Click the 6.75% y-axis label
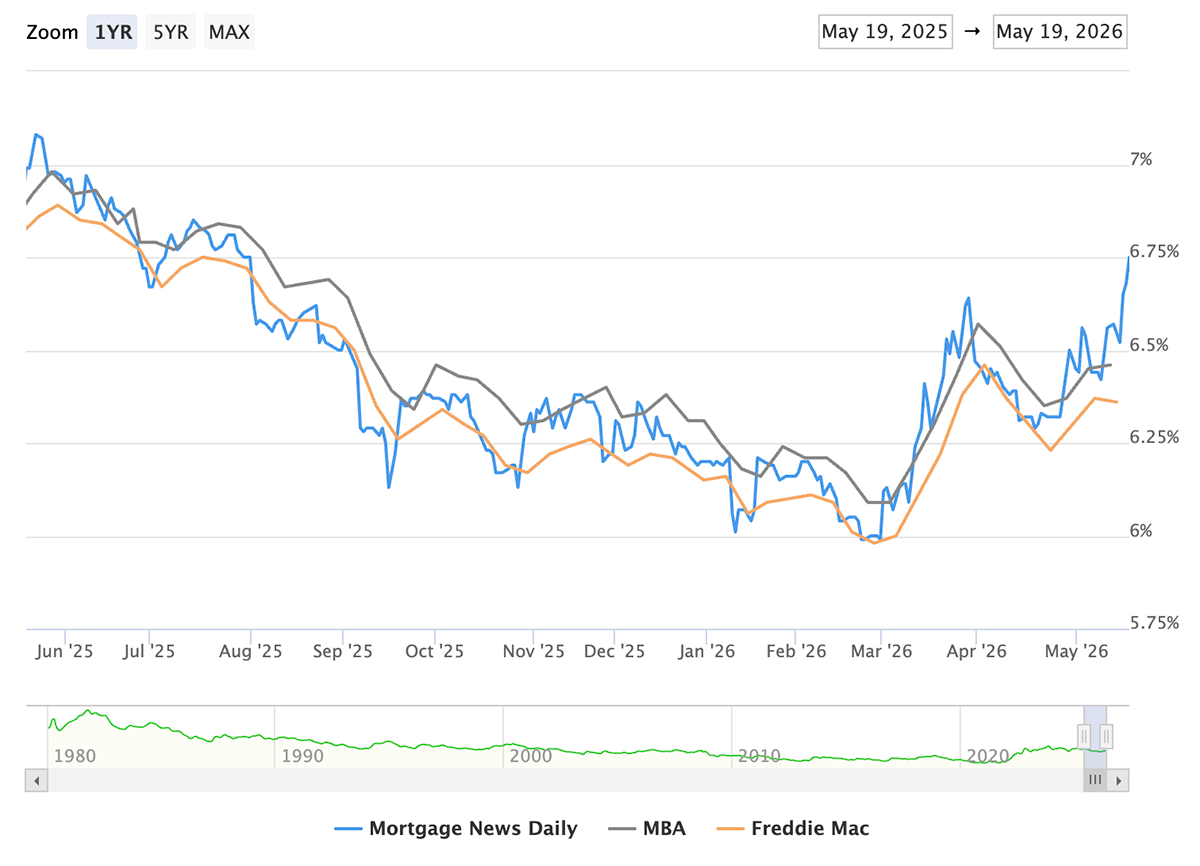 pyautogui.click(x=1153, y=252)
